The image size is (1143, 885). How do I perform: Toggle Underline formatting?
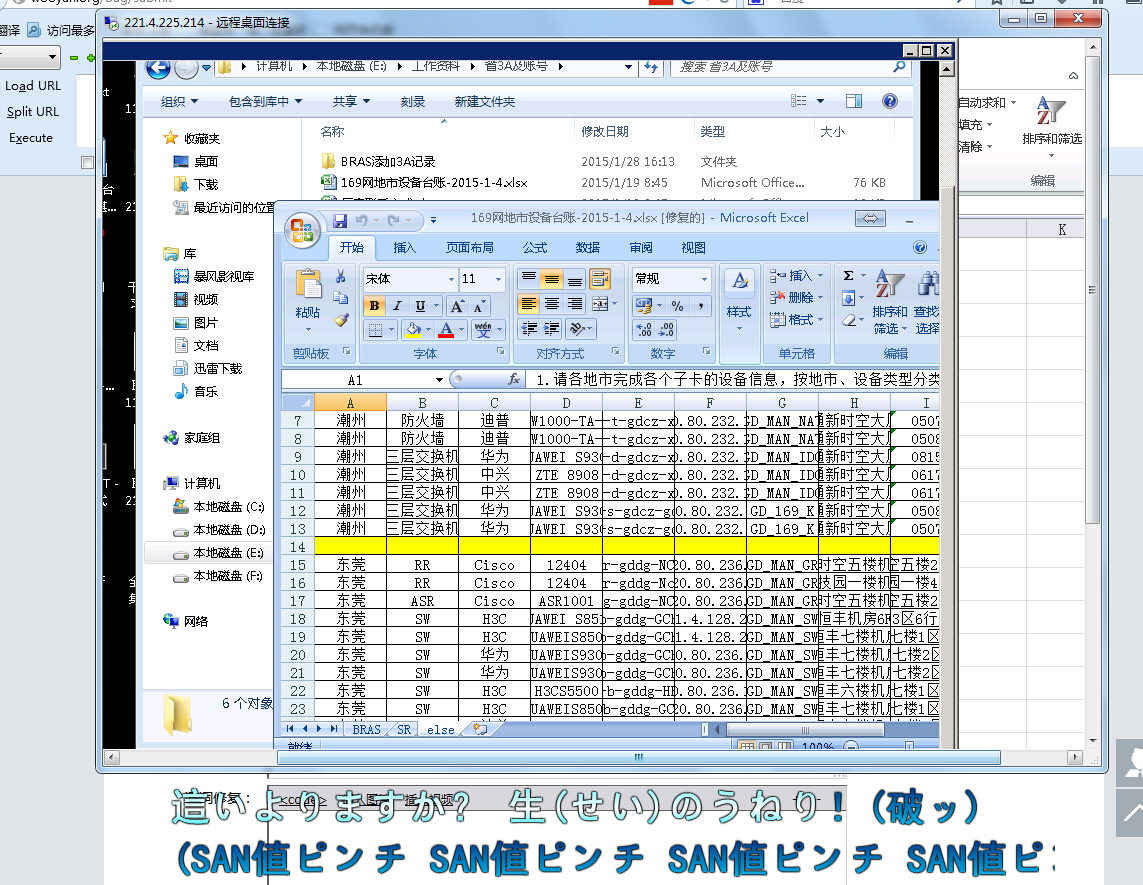[x=421, y=305]
